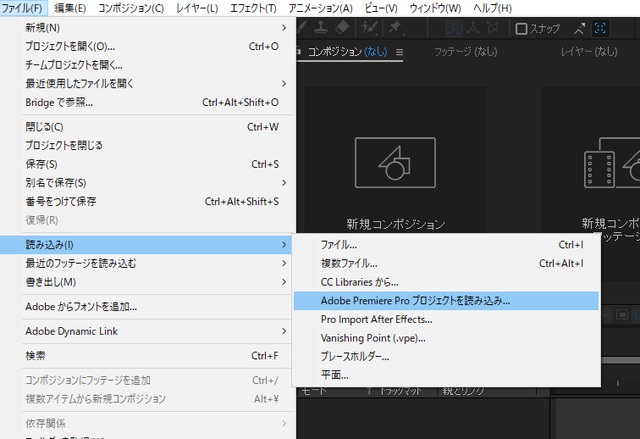Choose Pro Import After Effects... entry
Viewport: 640px width, 439px height.
(x=446, y=319)
